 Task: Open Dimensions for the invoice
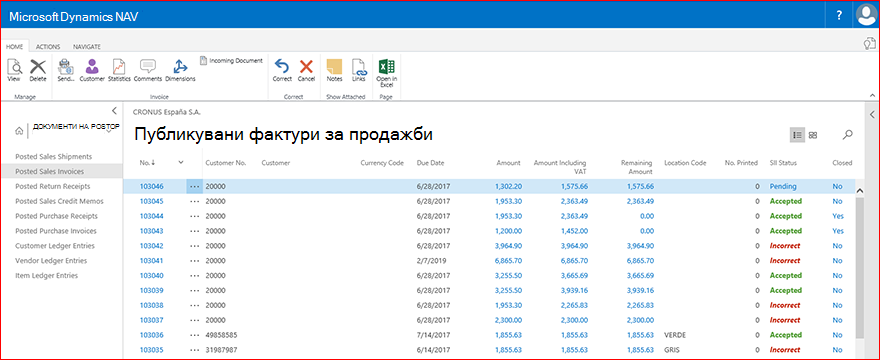pos(180,67)
